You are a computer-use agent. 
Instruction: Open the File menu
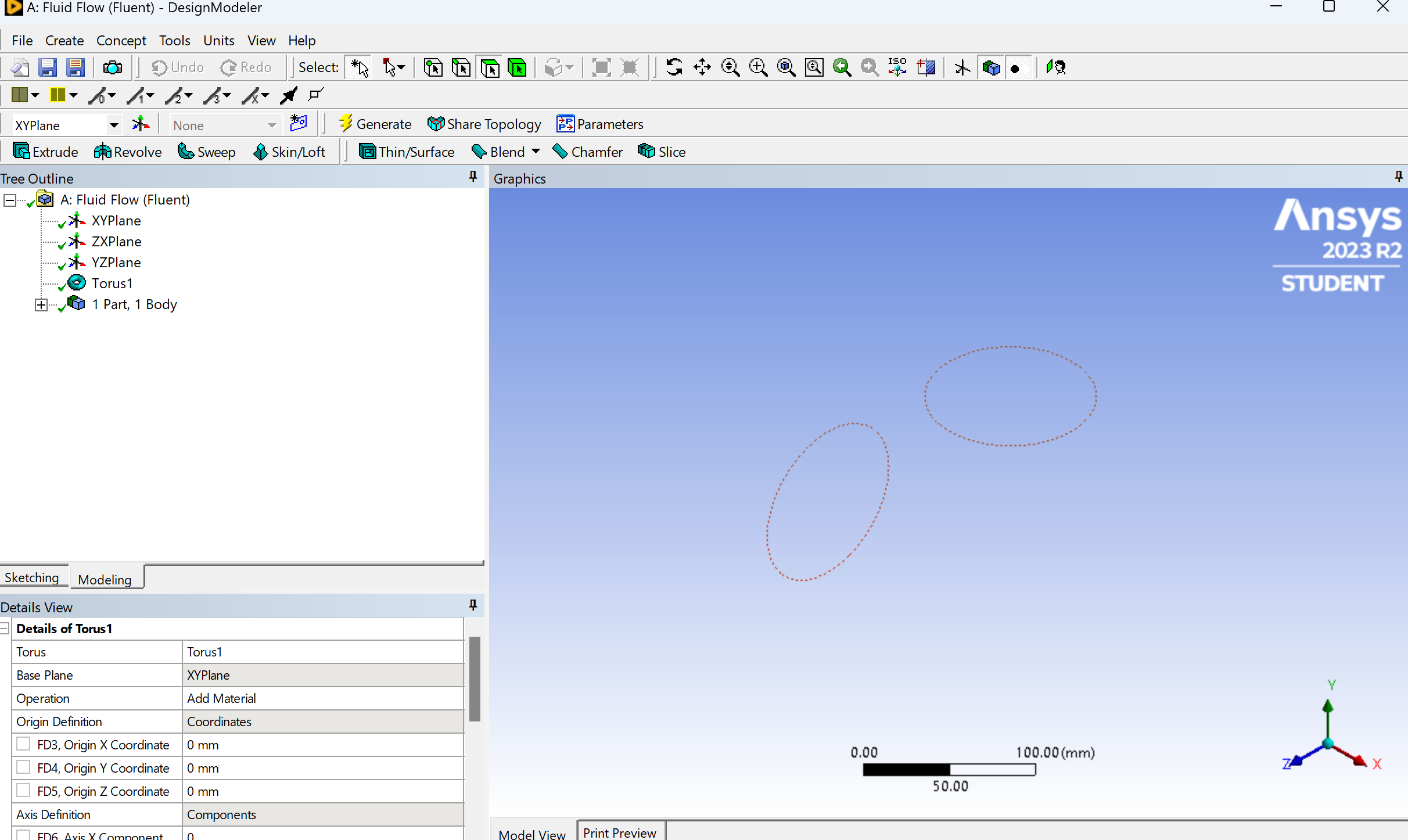(x=22, y=40)
